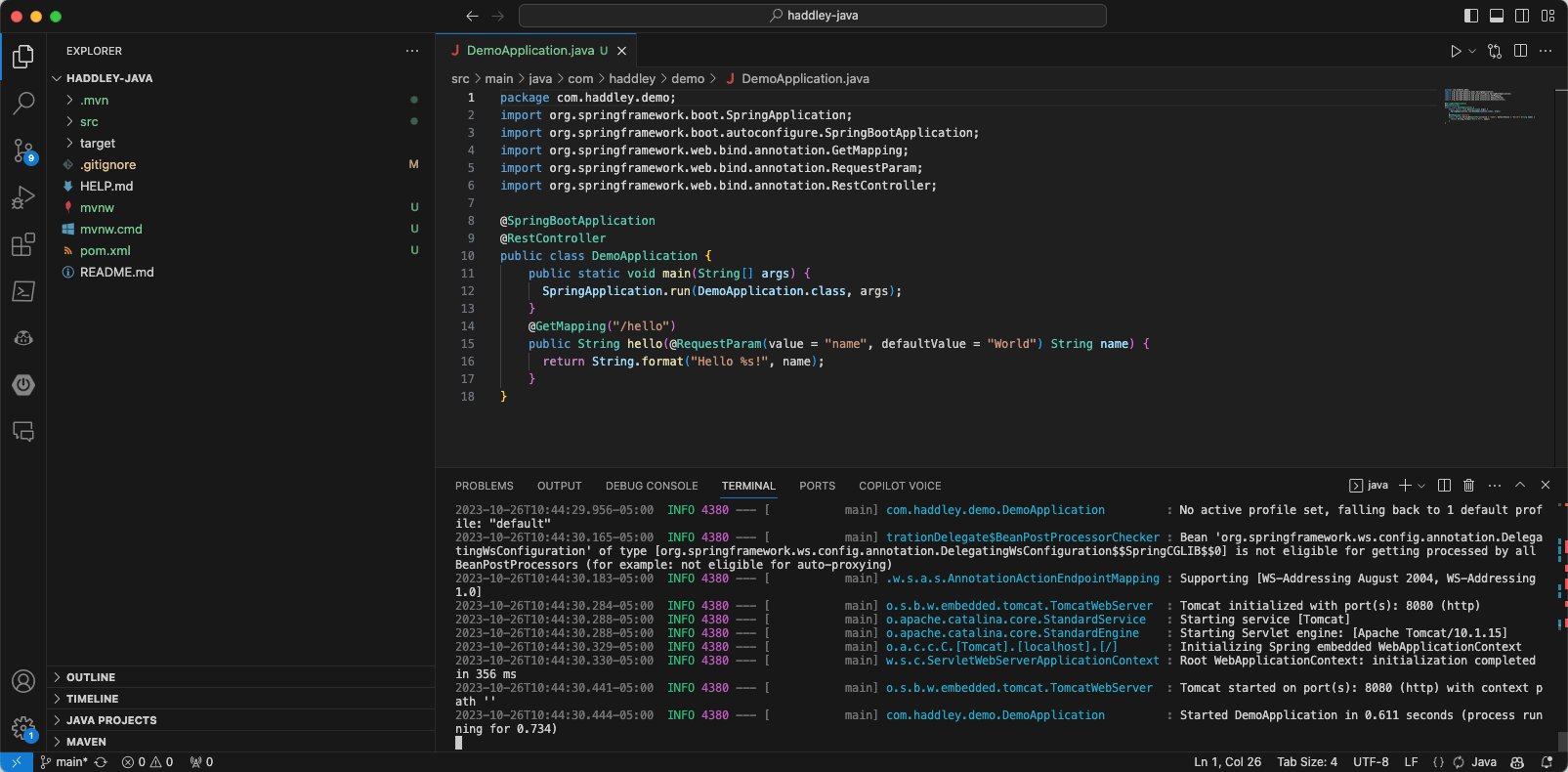
Task: Toggle the primary sidebar visibility
Action: [1471, 16]
